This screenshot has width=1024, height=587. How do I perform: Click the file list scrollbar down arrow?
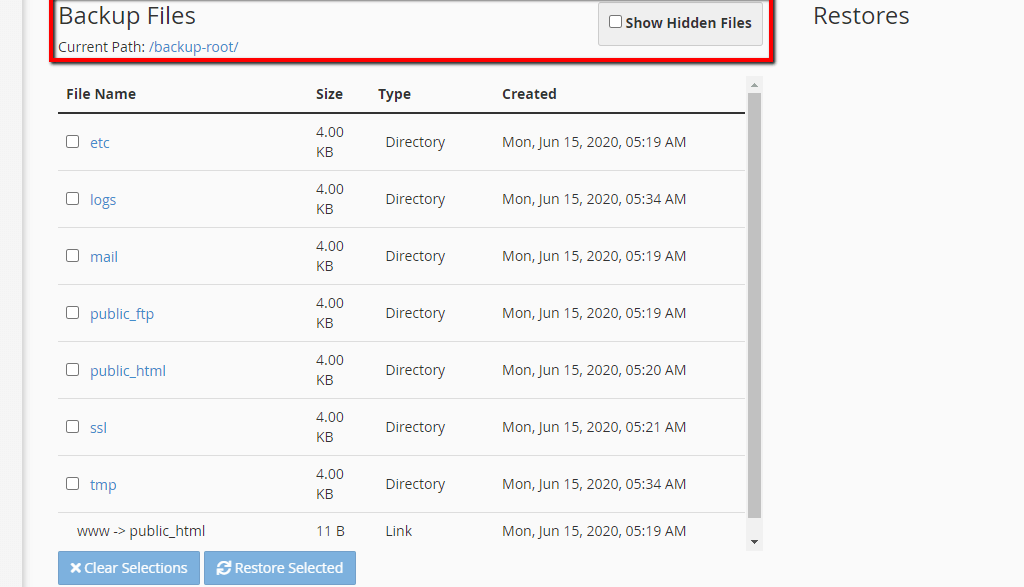pos(754,542)
